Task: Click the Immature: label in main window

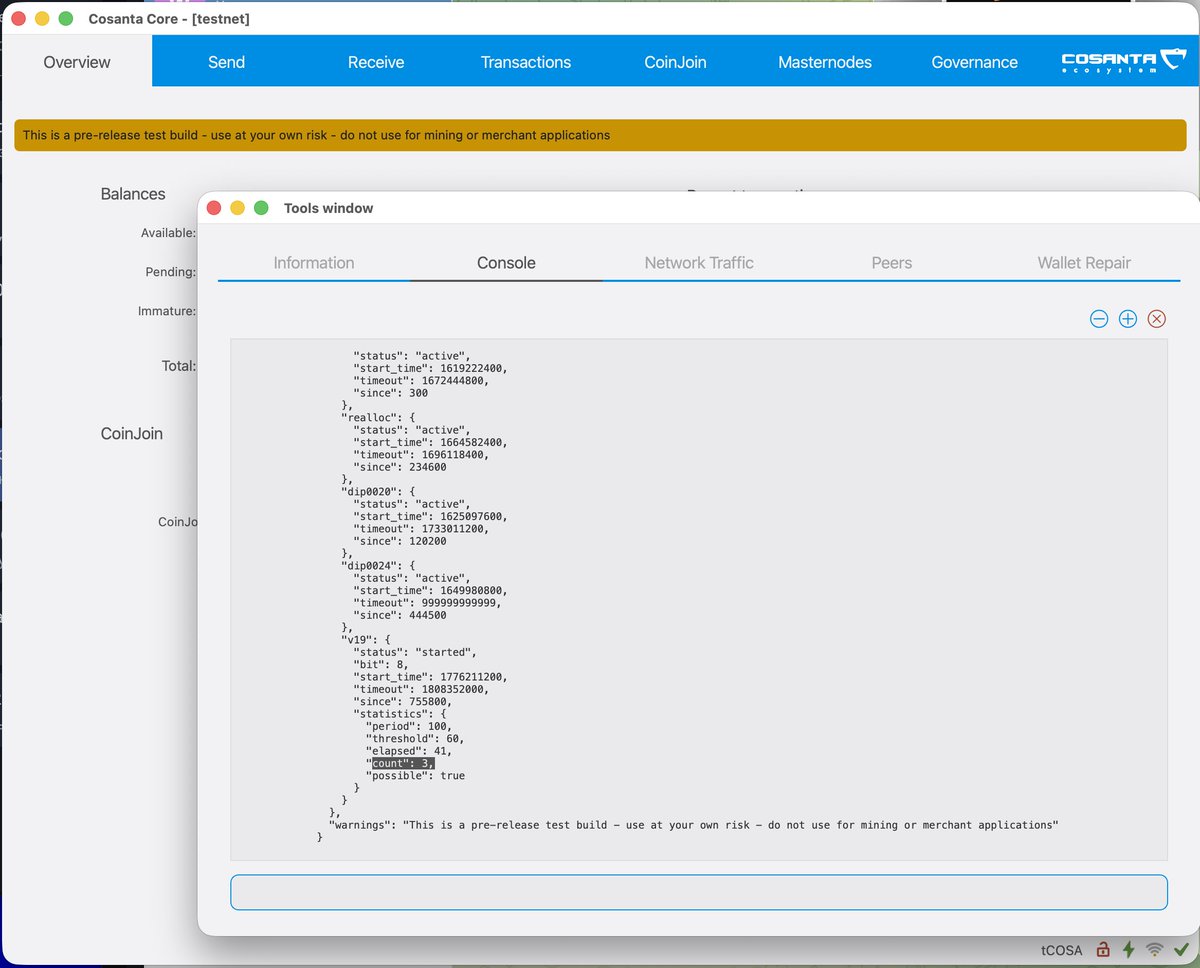Action: (x=167, y=311)
